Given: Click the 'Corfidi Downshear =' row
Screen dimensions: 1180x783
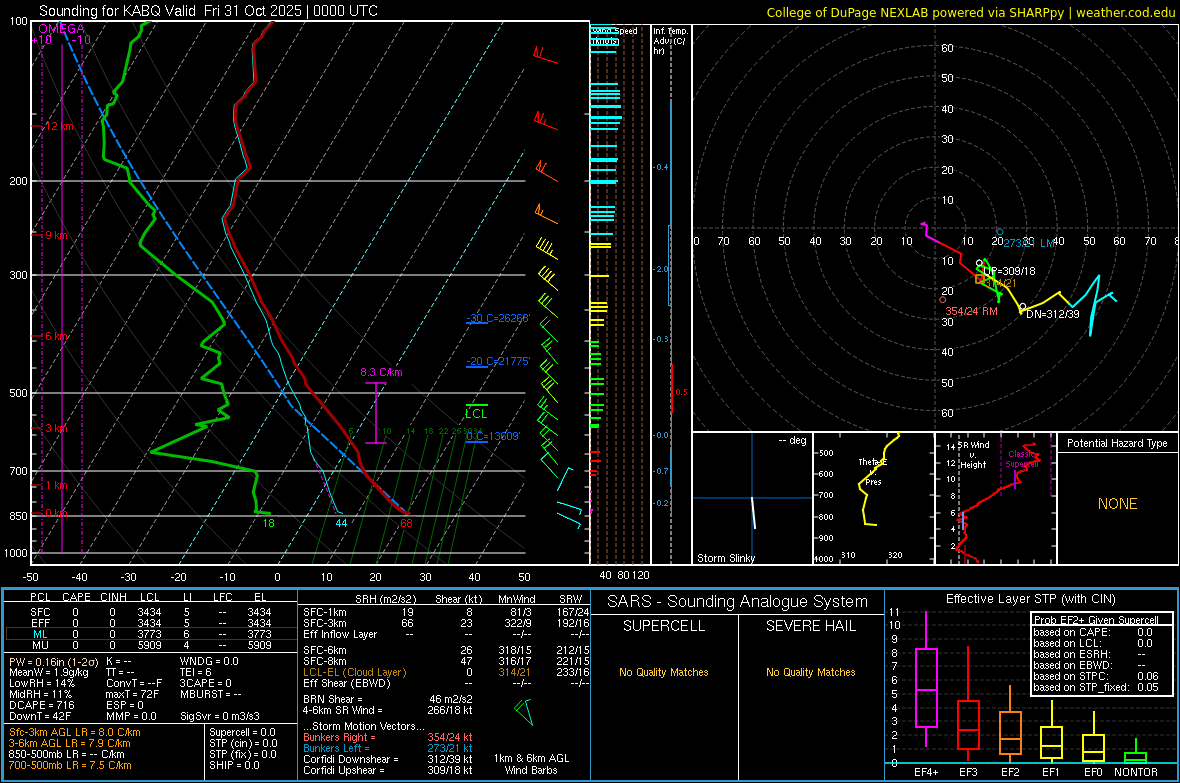Looking at the screenshot, I should pyautogui.click(x=388, y=760).
